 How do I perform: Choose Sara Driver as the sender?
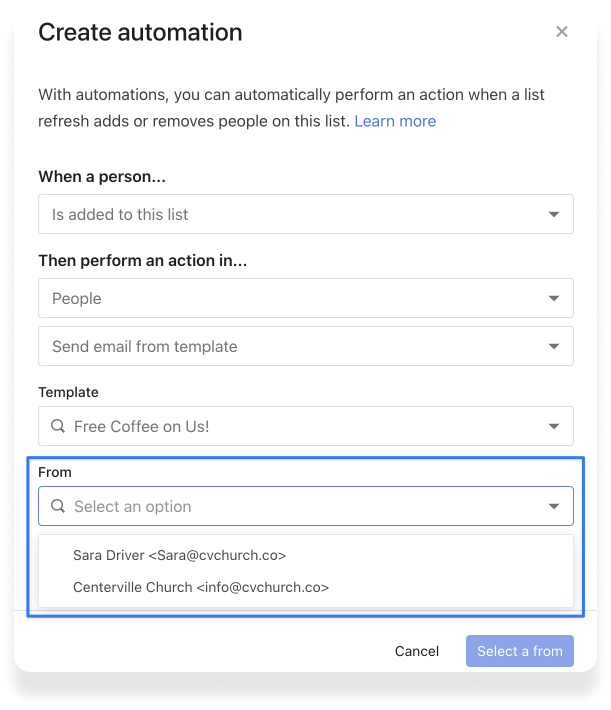point(180,555)
